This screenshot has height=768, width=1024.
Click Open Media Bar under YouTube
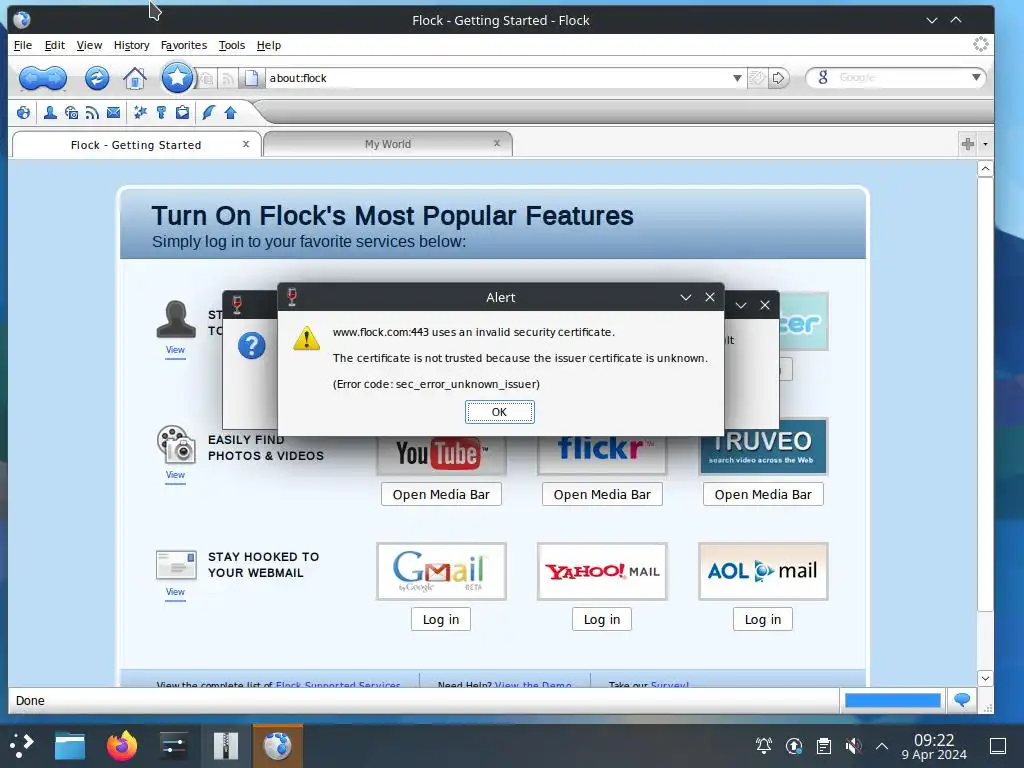pos(441,494)
